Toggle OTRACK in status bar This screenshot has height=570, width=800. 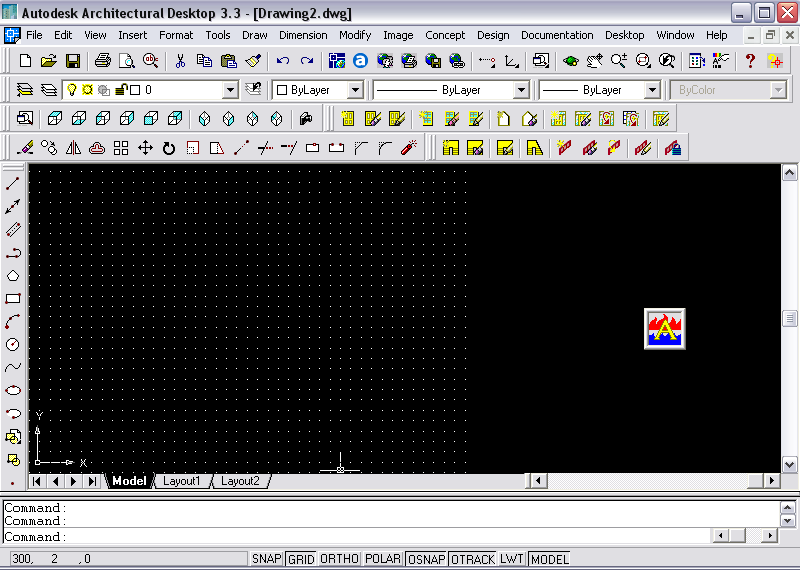pyautogui.click(x=473, y=559)
